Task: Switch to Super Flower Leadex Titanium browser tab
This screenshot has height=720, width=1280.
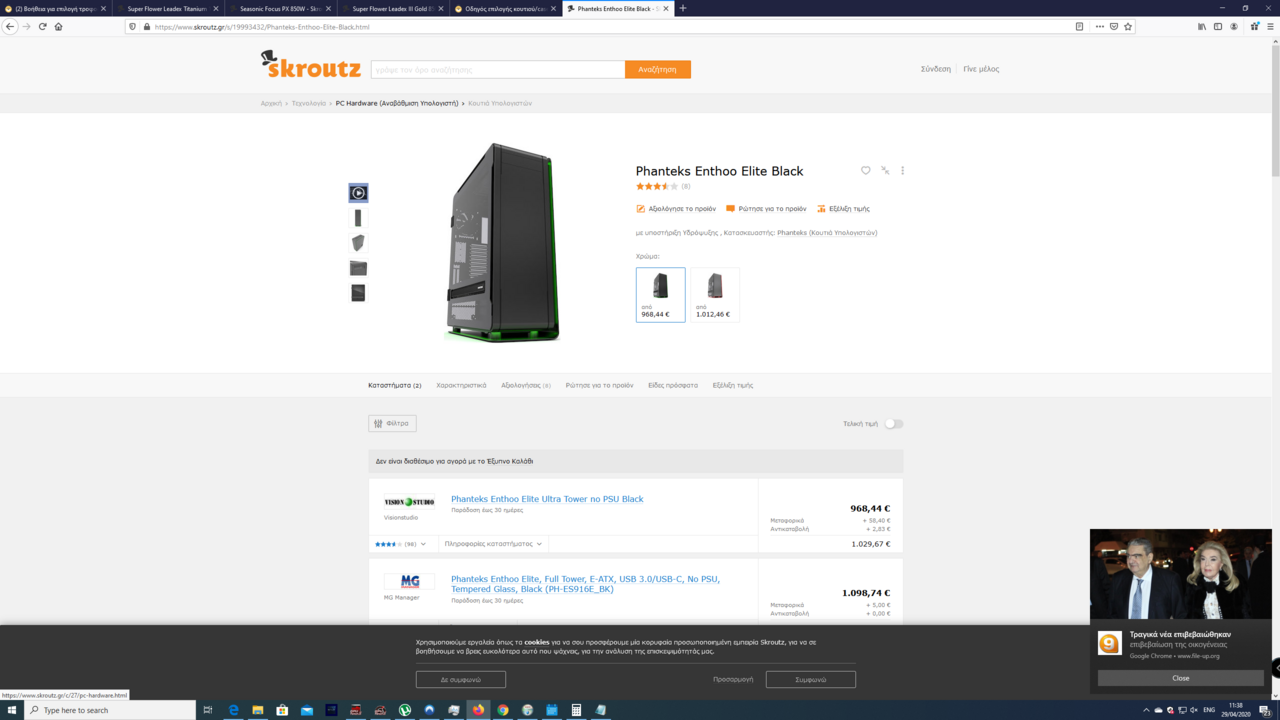Action: pos(166,8)
